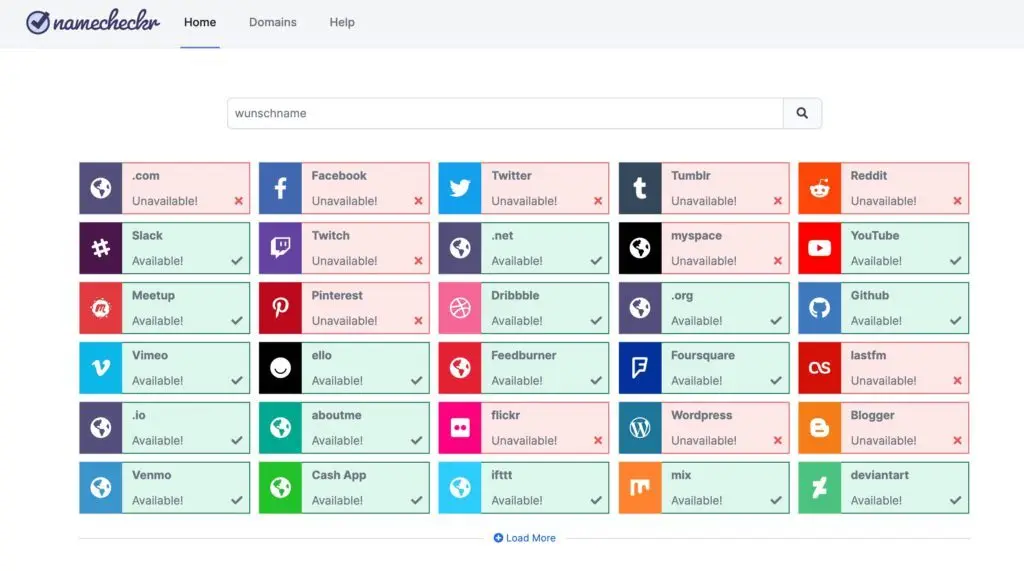
Task: Click the red X on Facebook card
Action: point(418,201)
